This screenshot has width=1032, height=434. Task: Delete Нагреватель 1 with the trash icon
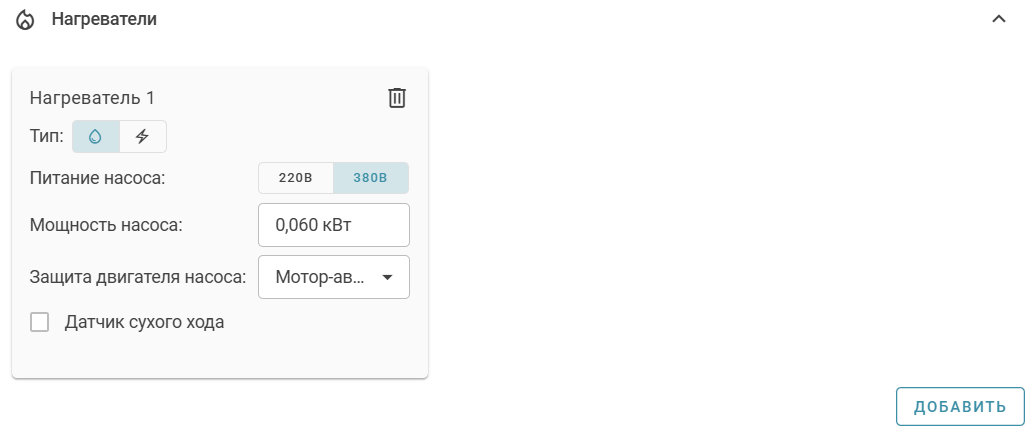(x=397, y=98)
